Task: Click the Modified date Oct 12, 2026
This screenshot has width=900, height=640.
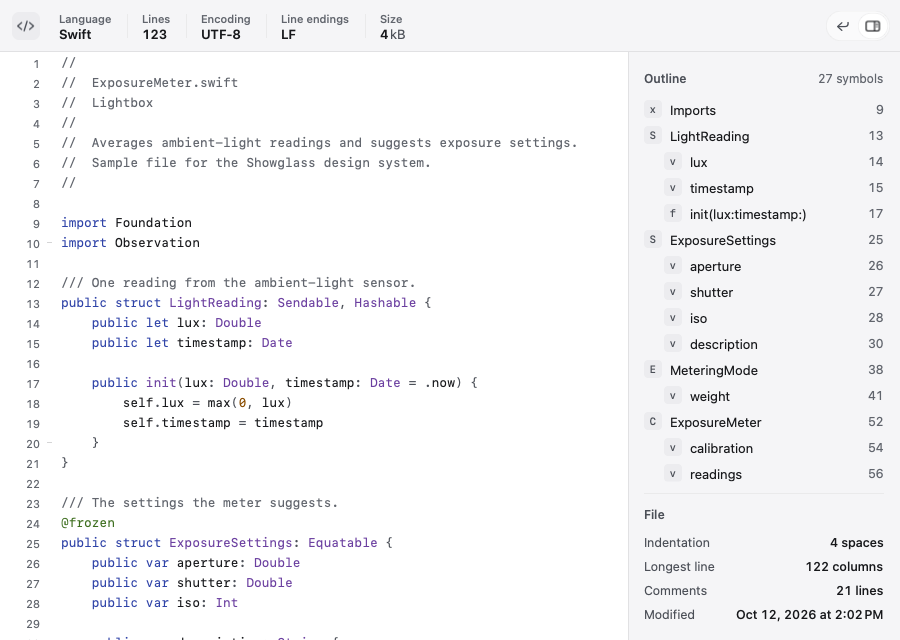Action: [809, 615]
